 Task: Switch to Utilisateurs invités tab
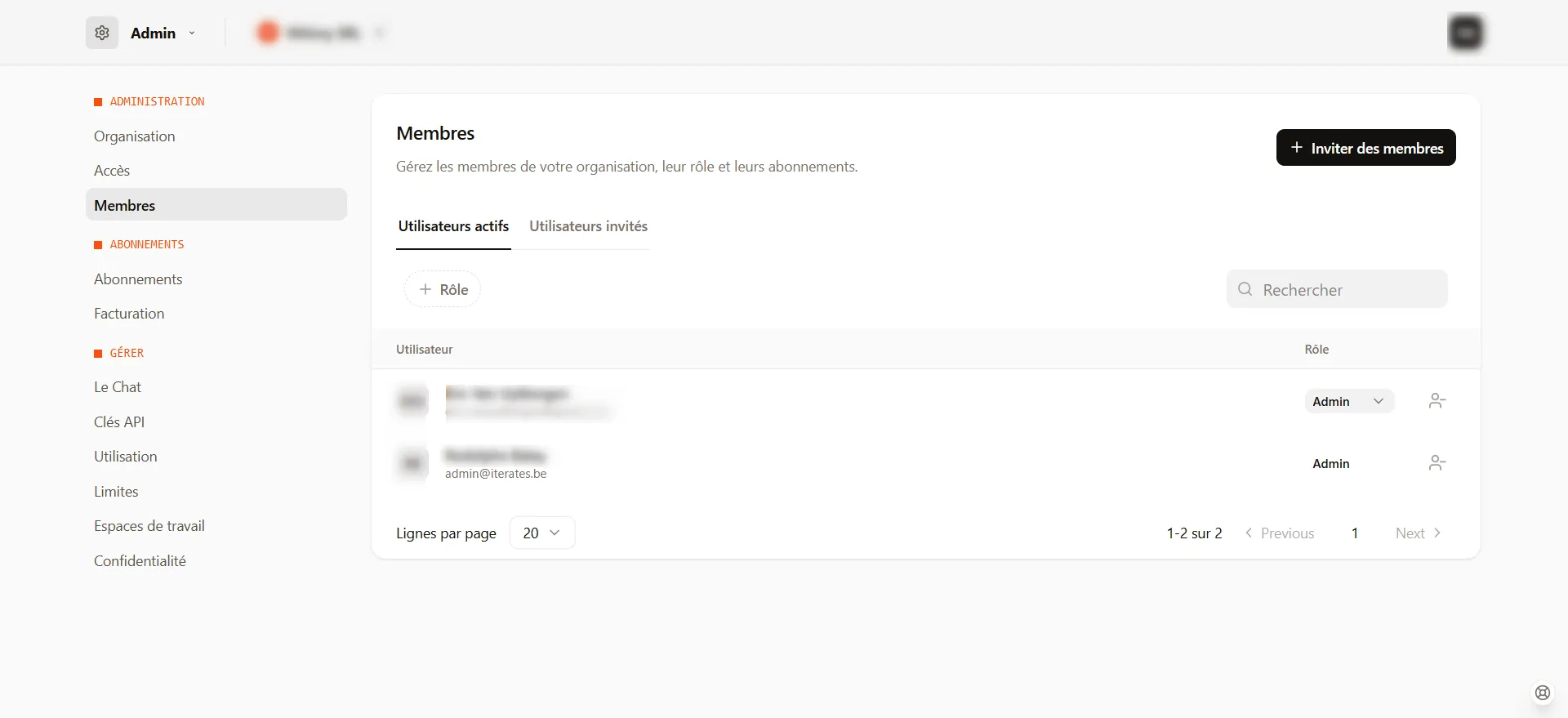pos(588,226)
